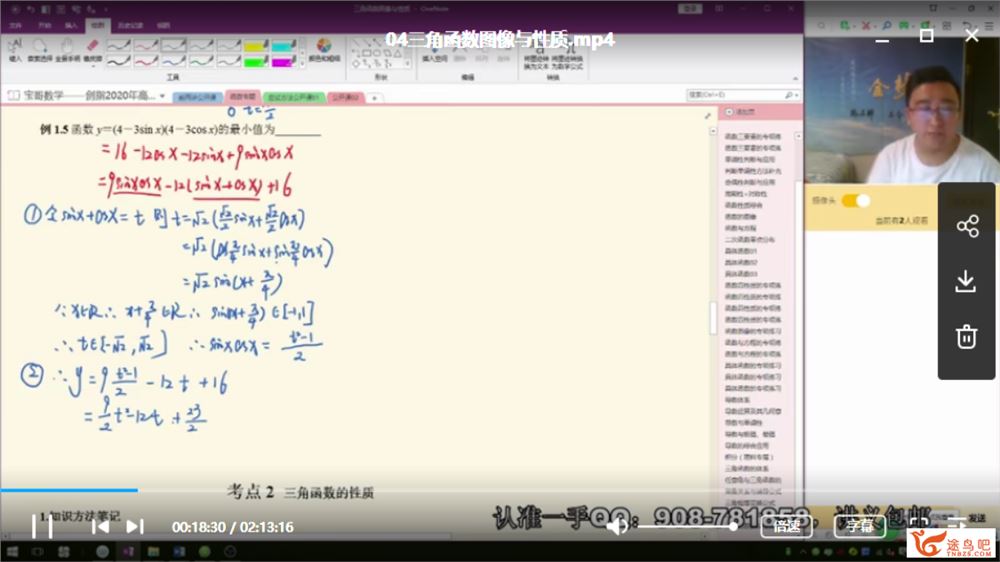
Task: Select the type text tool
Action: click(x=15, y=49)
